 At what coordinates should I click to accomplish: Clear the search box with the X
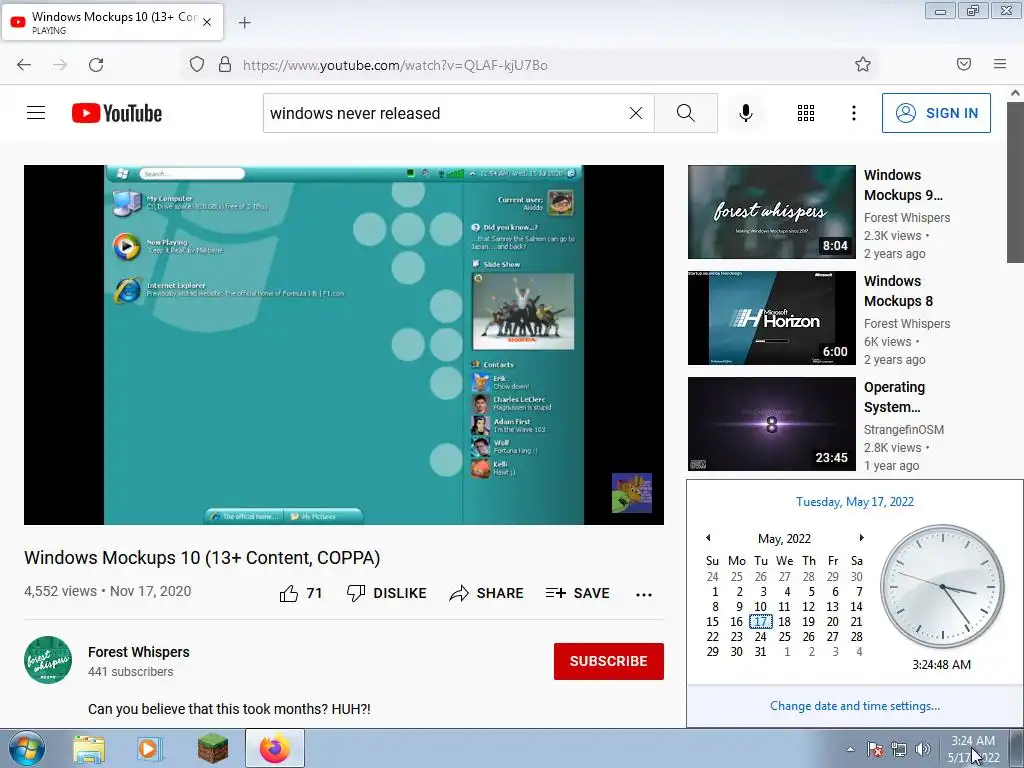click(635, 113)
